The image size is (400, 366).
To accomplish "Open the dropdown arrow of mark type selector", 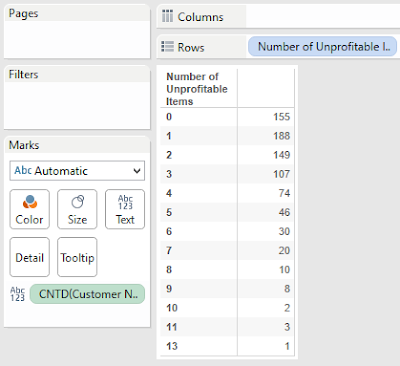I will point(137,171).
